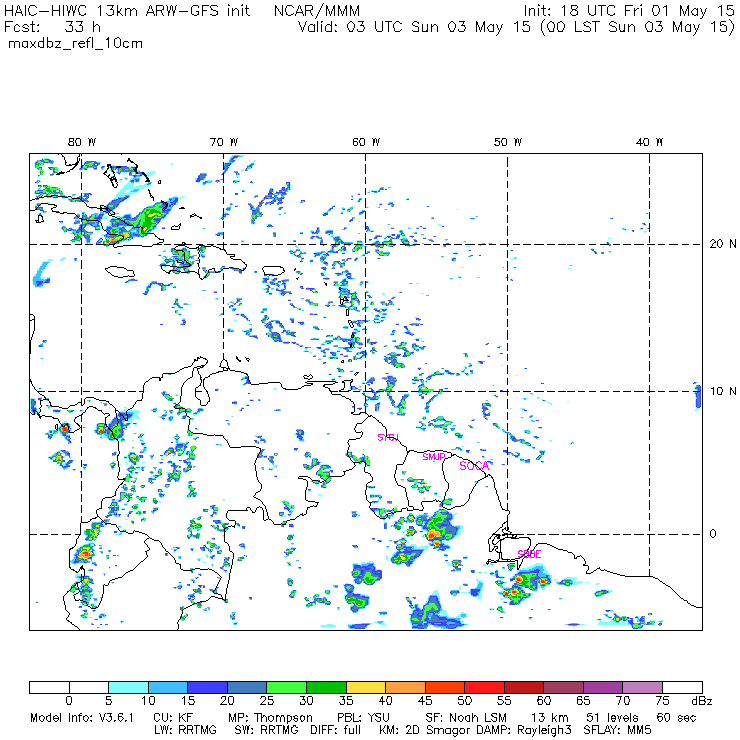Viewport: 740px width, 740px height.
Task: Select the SOCA station label
Action: 474,466
